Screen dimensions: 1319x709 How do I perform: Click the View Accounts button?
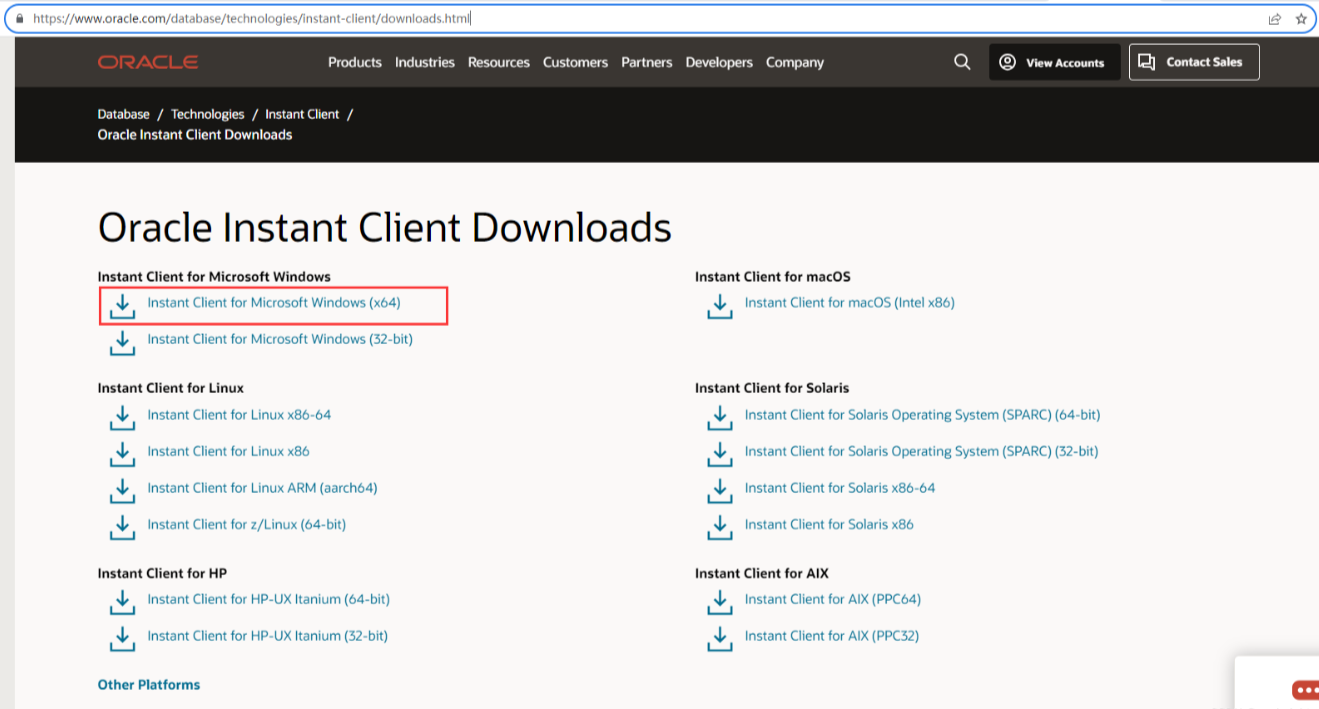tap(1055, 62)
